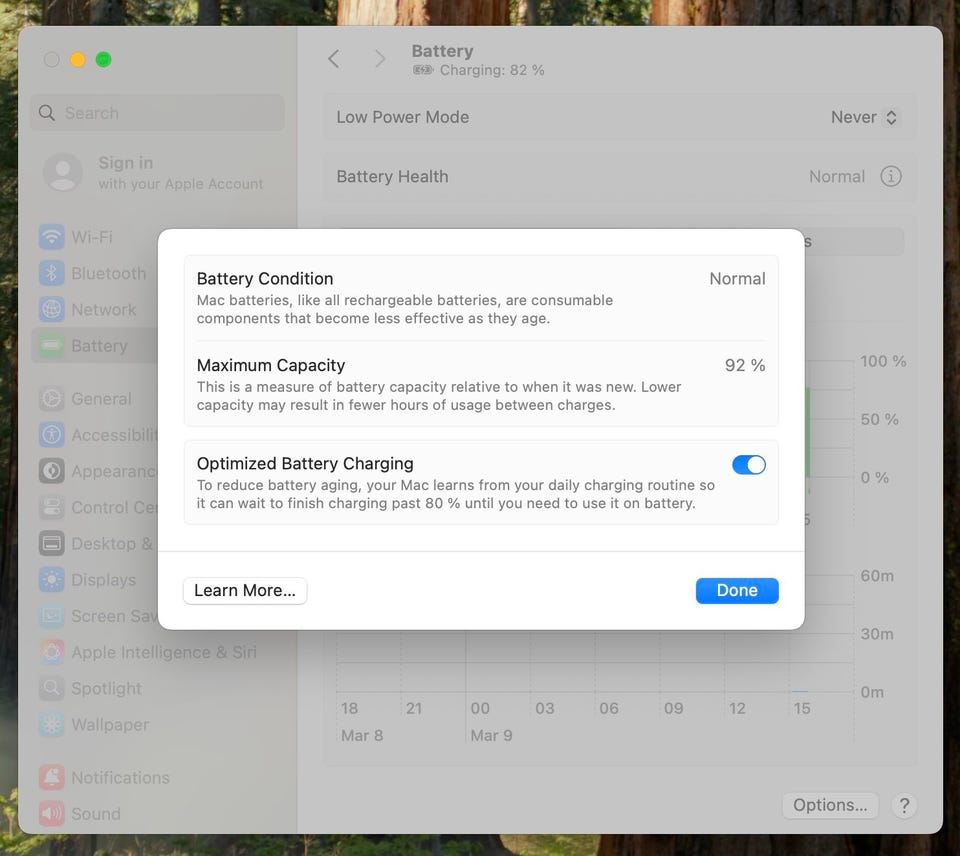Select Wallpaper icon in sidebar
This screenshot has width=960, height=856.
pyautogui.click(x=51, y=724)
